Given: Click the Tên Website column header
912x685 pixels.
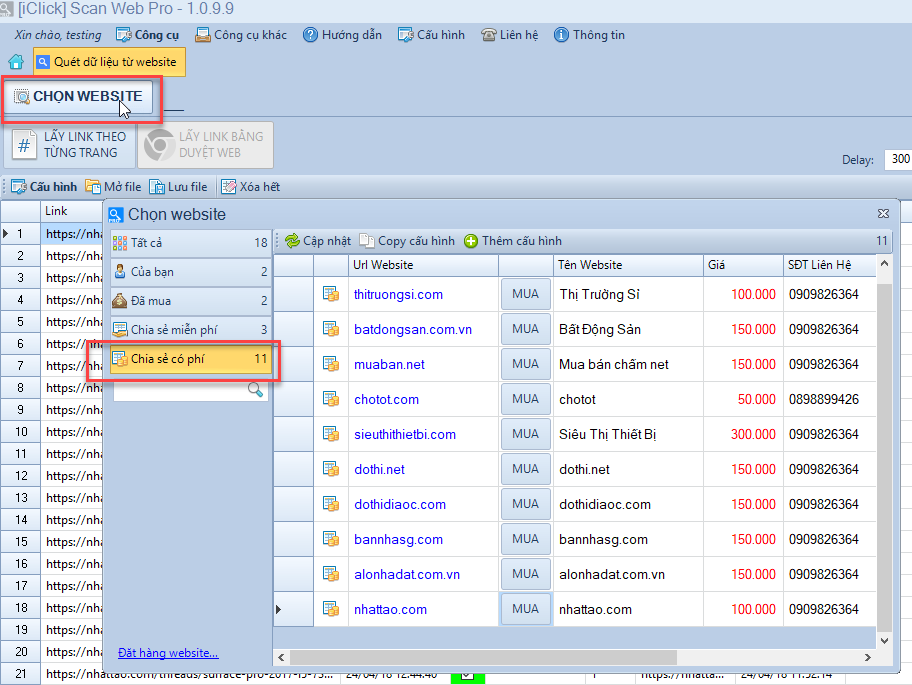Looking at the screenshot, I should pos(628,265).
